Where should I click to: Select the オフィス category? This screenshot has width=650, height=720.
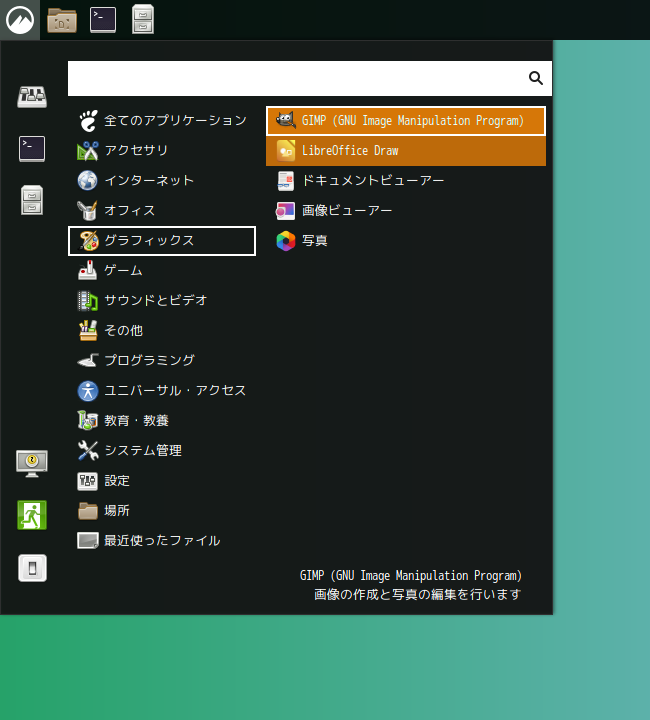tap(162, 211)
